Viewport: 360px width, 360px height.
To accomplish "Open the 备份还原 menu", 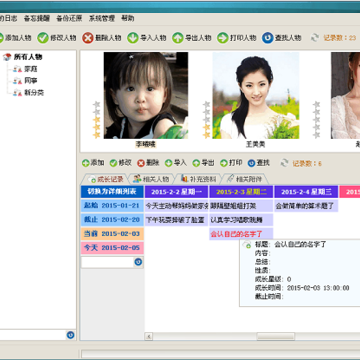I will point(69,18).
